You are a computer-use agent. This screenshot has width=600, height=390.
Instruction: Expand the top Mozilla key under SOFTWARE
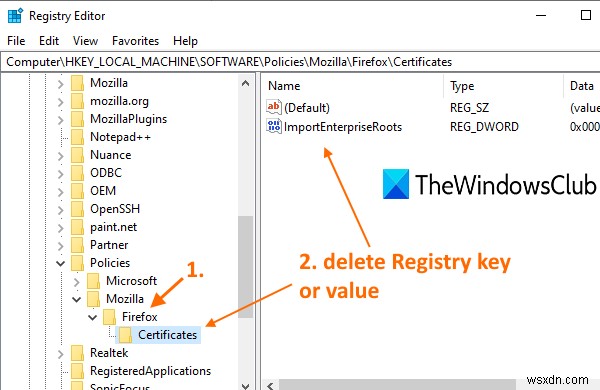pos(60,83)
